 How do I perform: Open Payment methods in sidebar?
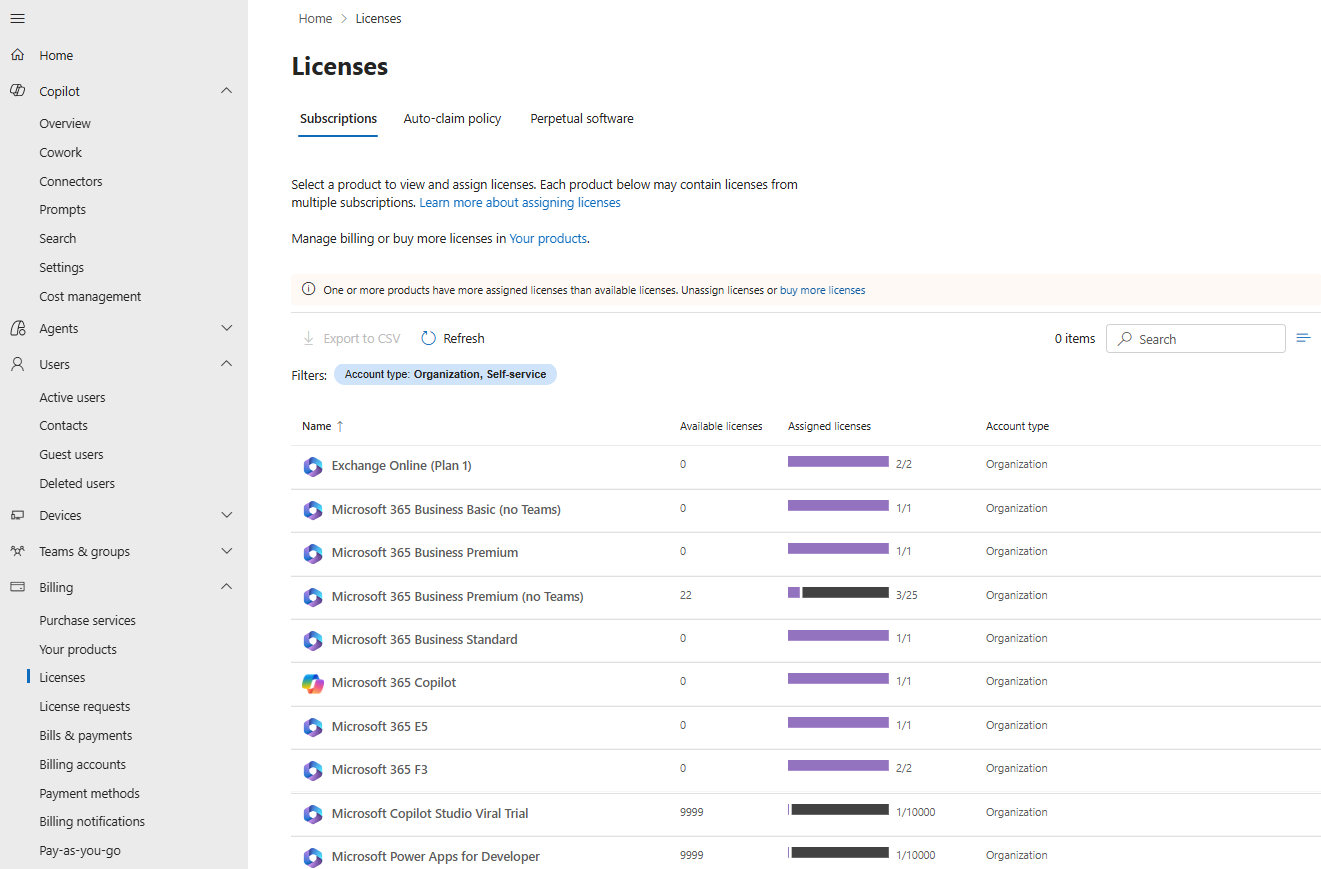[89, 793]
